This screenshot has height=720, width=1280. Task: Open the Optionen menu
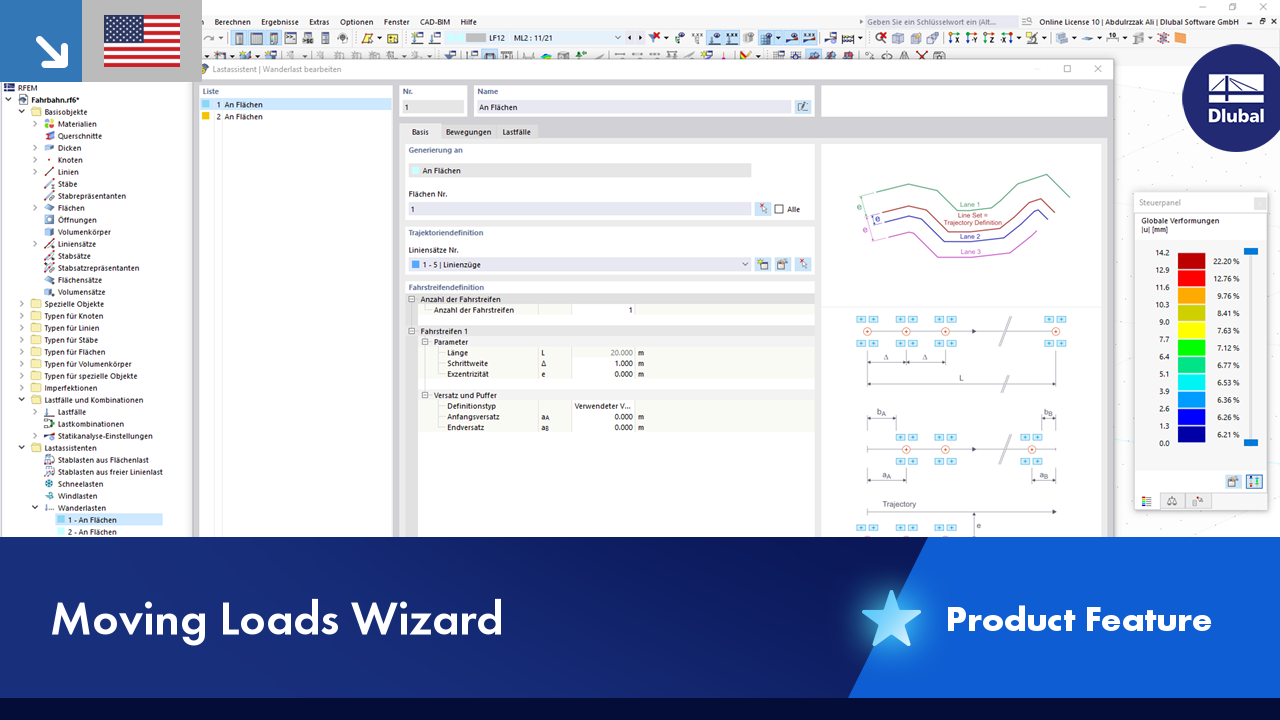click(x=356, y=21)
